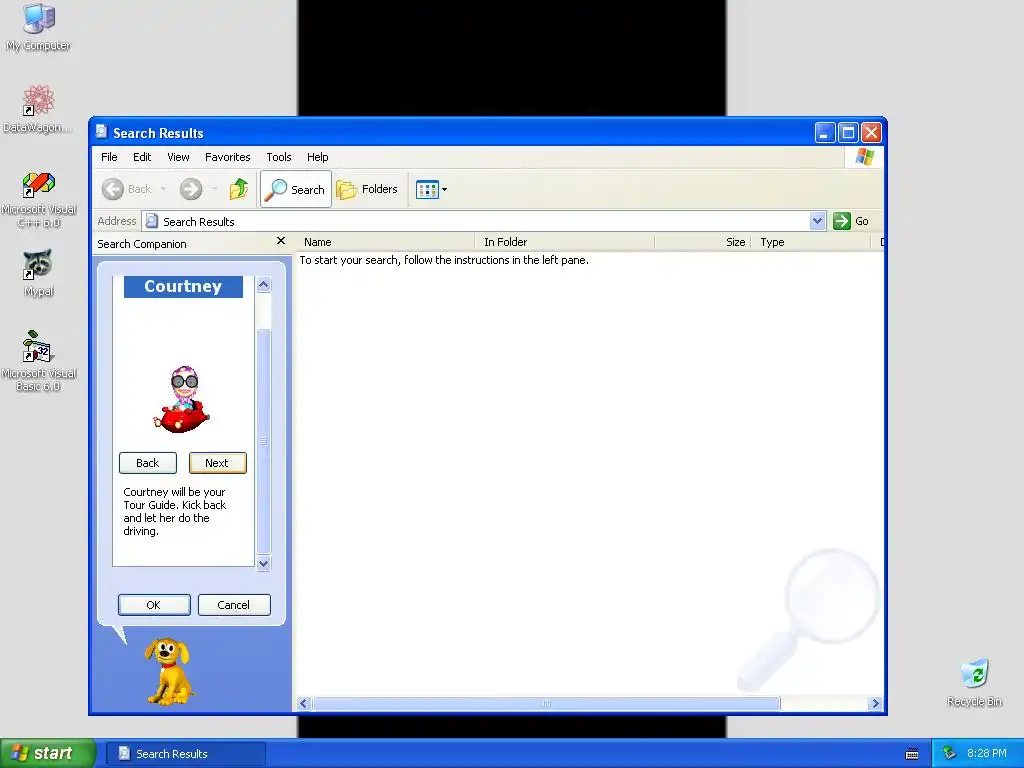Go up one folder level
1024x768 pixels.
238,189
